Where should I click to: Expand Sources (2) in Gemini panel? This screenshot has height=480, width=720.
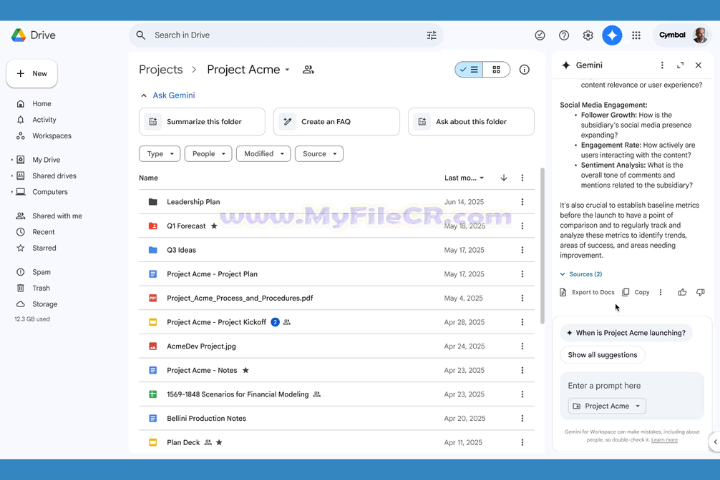click(581, 274)
